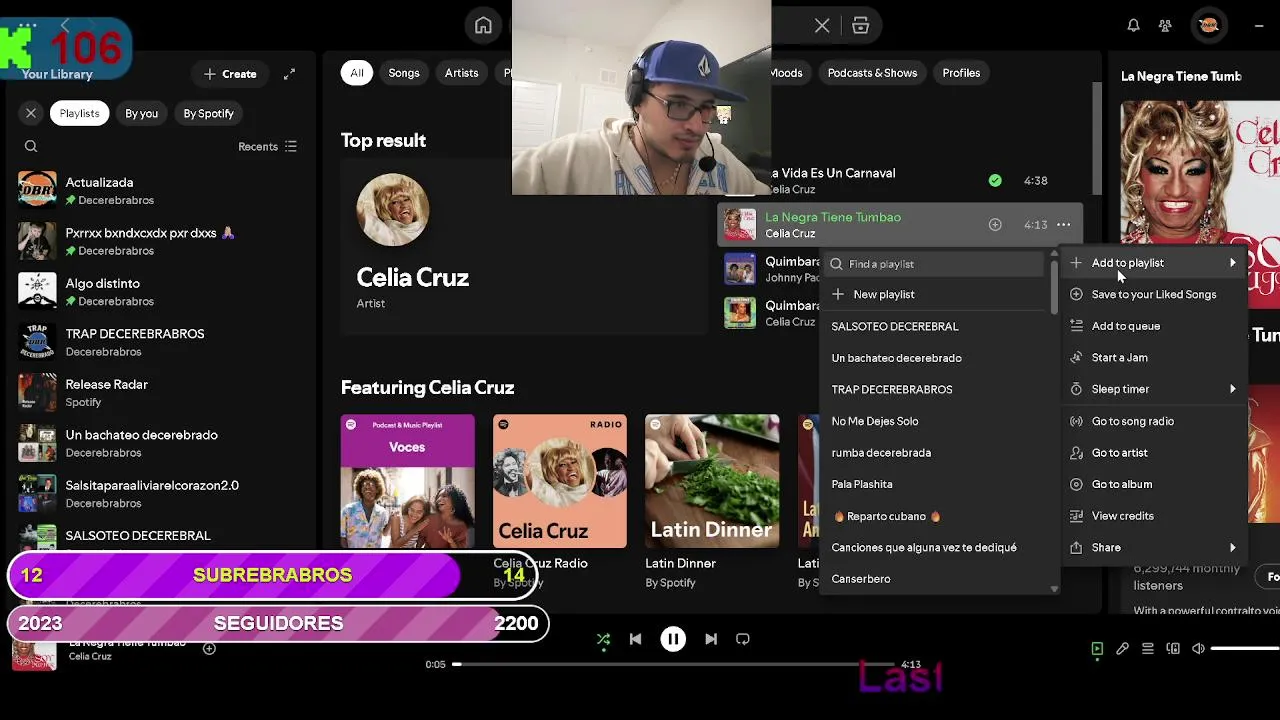
Task: Click the green saved checkmark on La Vida Es Un Carnaval
Action: 995,181
